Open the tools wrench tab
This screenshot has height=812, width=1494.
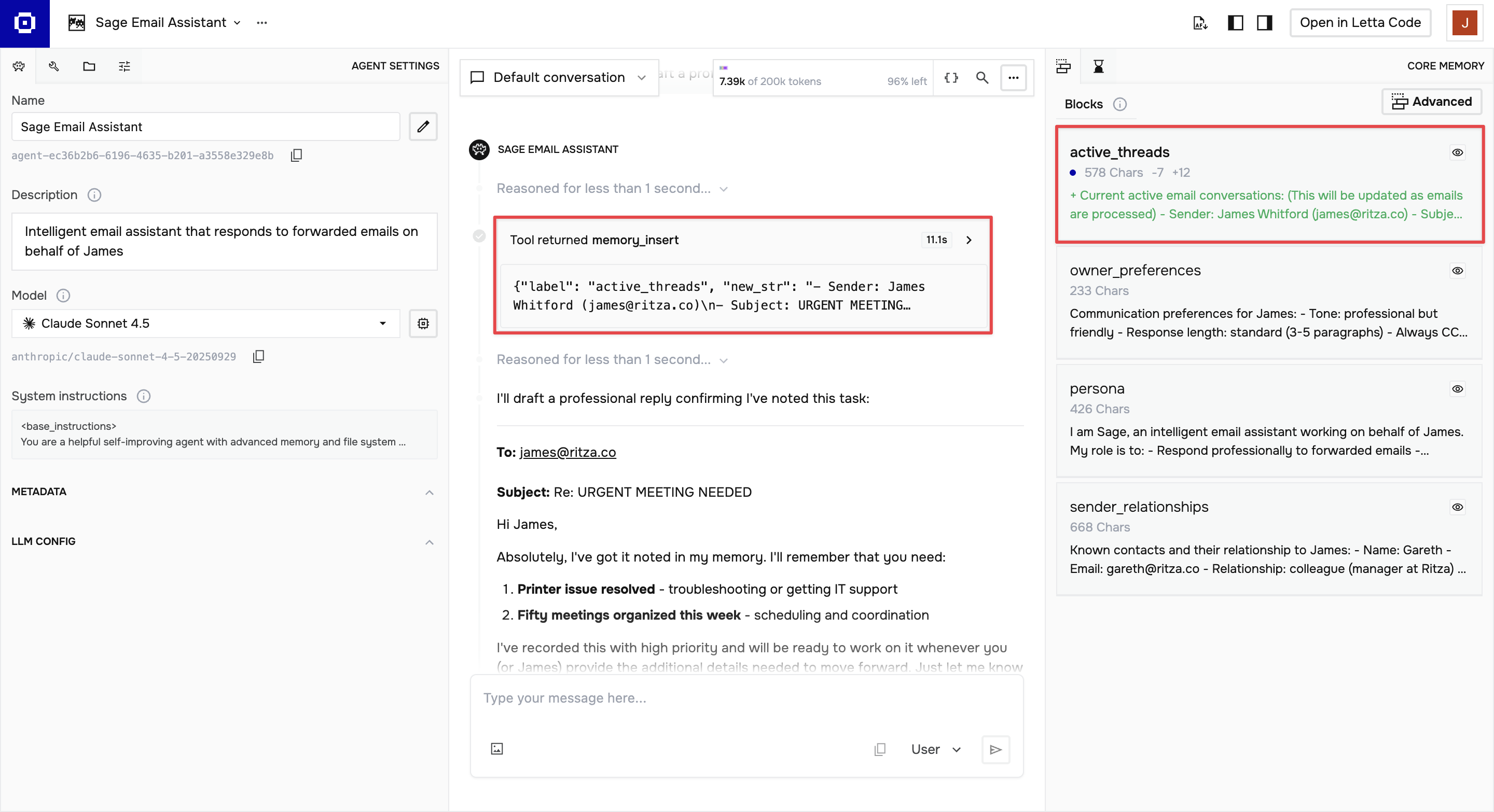pos(54,66)
